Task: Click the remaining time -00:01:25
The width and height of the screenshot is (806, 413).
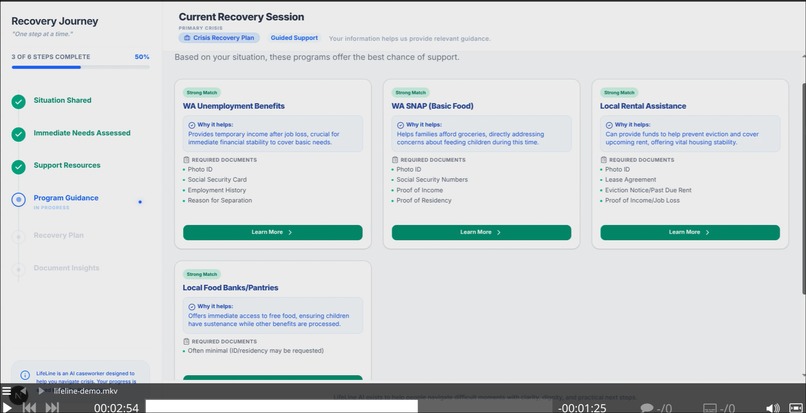Action: [x=582, y=408]
